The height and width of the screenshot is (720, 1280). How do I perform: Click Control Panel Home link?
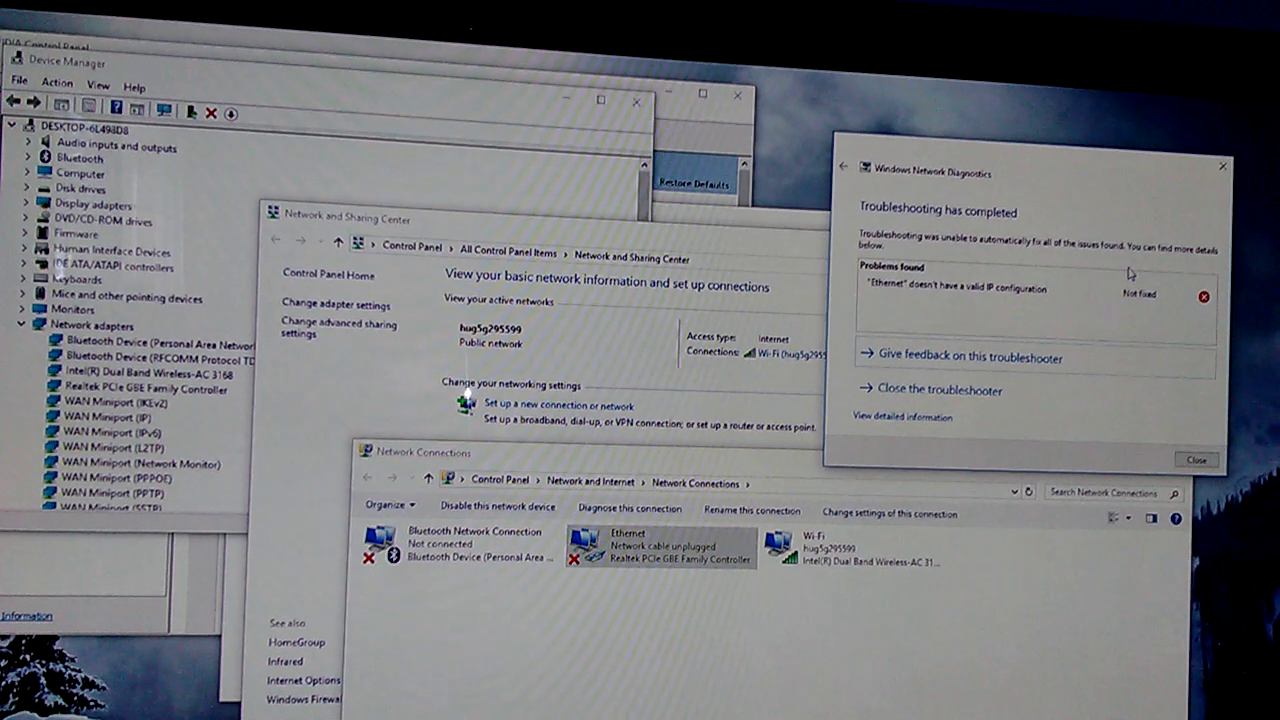(x=329, y=274)
